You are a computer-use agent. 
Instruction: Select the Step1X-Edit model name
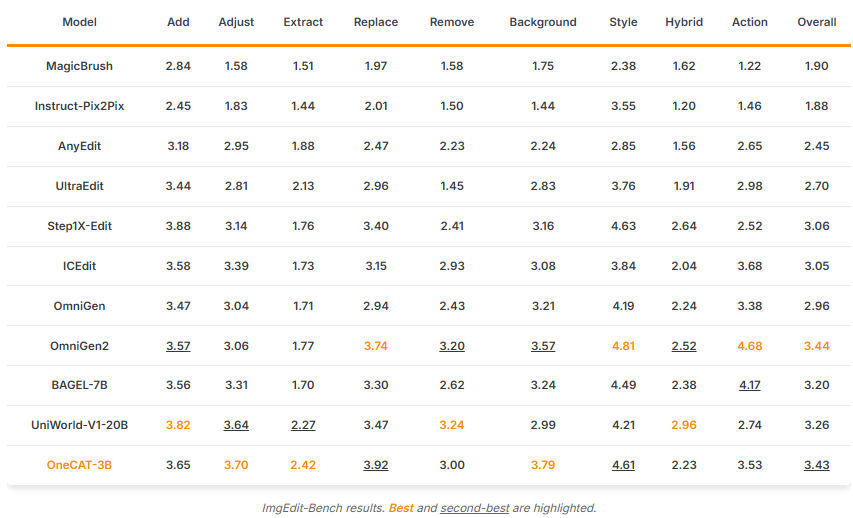(79, 226)
